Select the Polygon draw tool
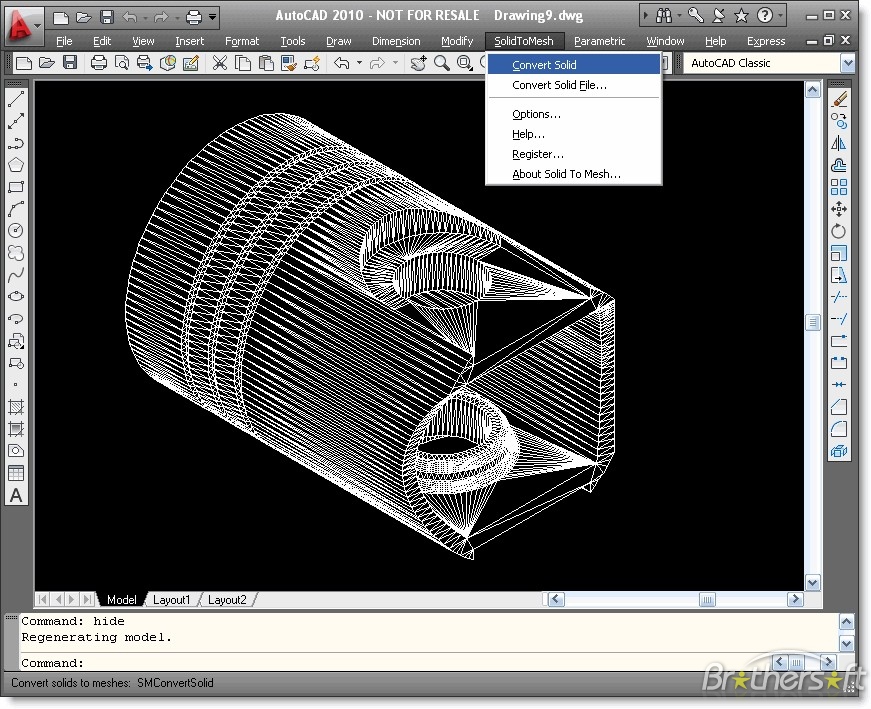Image resolution: width=871 pixels, height=709 pixels. (x=16, y=165)
